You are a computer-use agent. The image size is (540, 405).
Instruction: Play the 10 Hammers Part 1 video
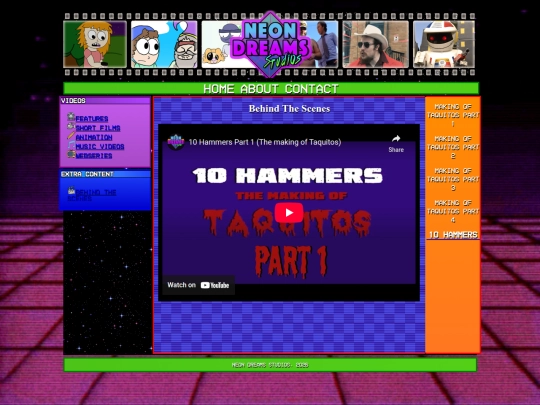tap(289, 212)
